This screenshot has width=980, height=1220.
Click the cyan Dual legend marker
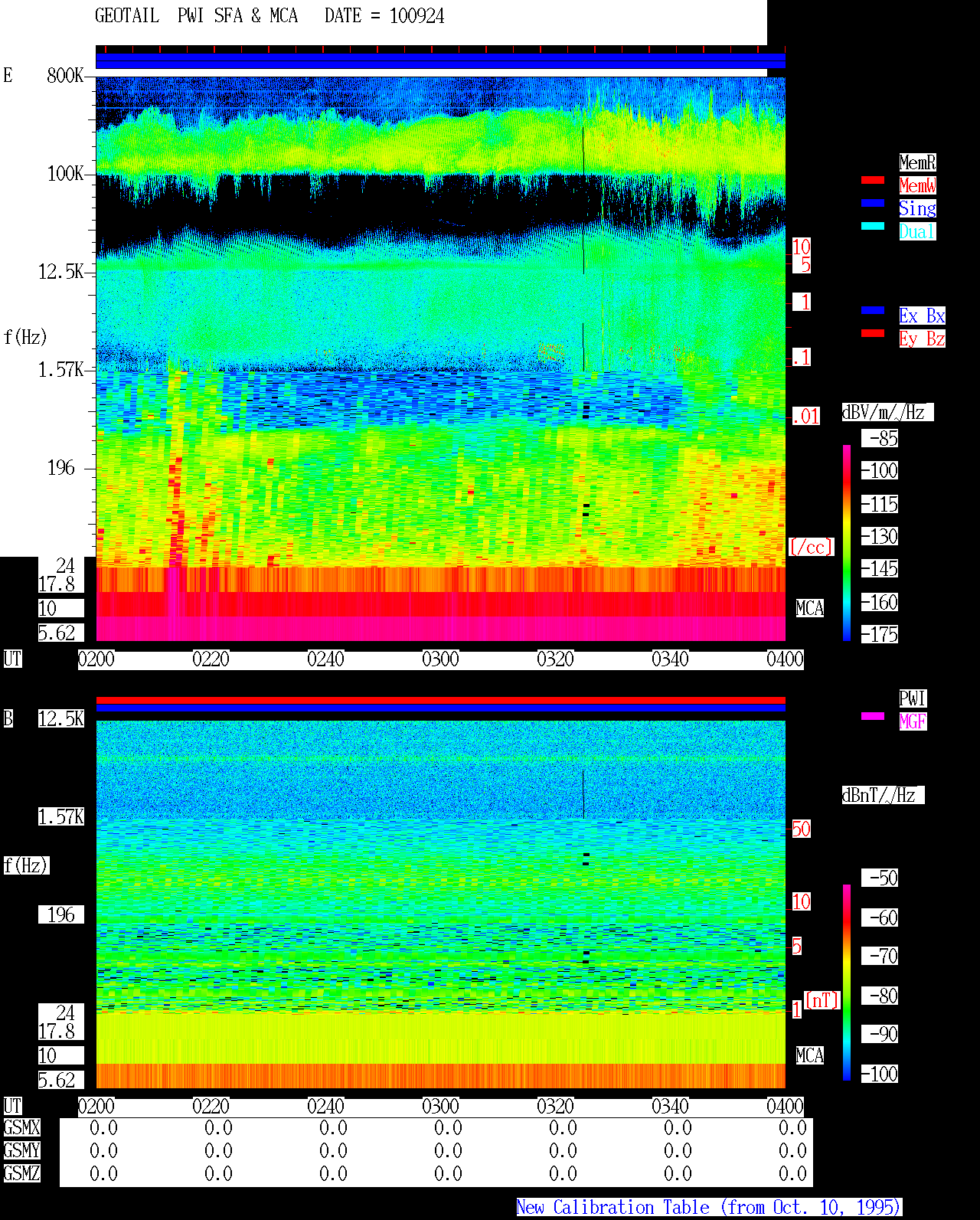873,226
